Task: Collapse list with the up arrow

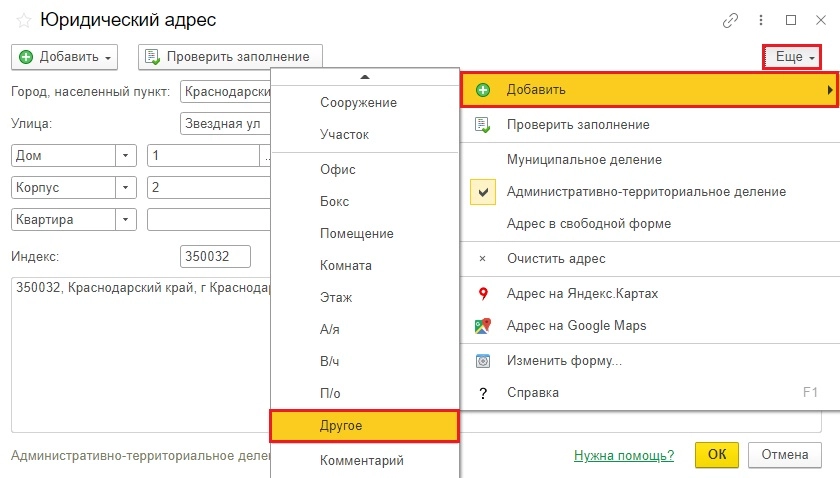Action: click(365, 77)
